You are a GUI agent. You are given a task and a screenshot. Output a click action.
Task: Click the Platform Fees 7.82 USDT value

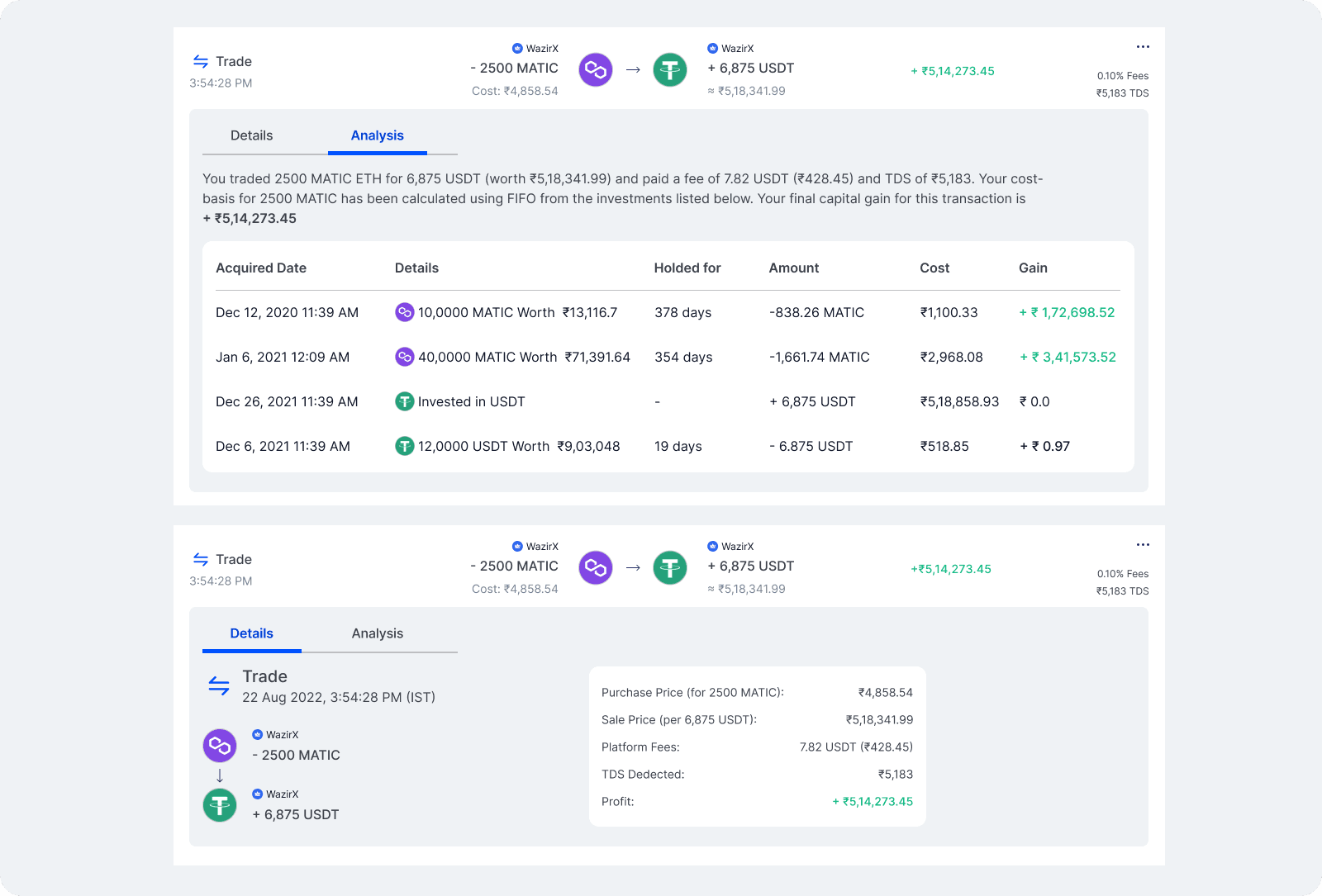tap(856, 747)
